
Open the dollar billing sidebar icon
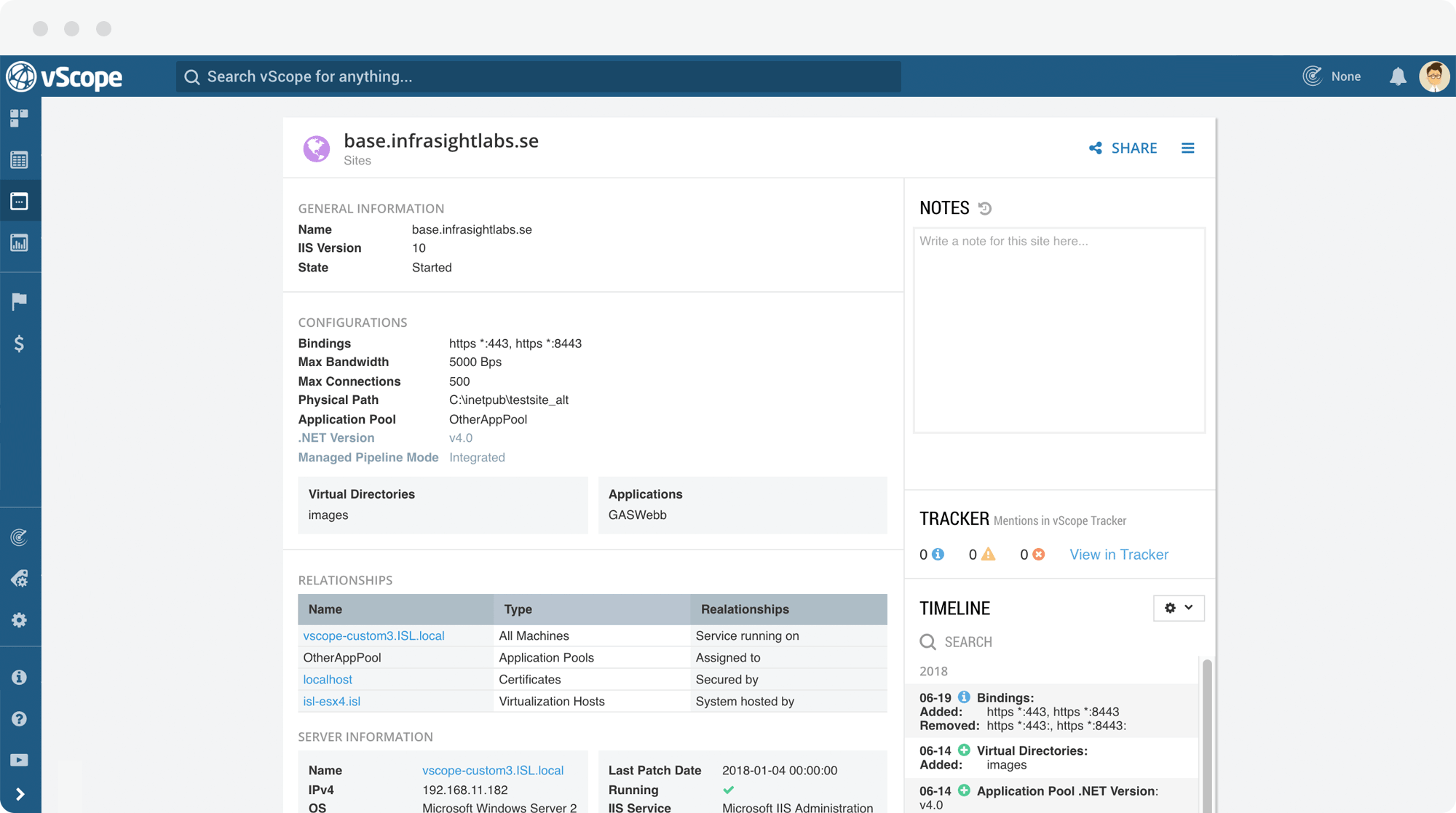tap(20, 343)
